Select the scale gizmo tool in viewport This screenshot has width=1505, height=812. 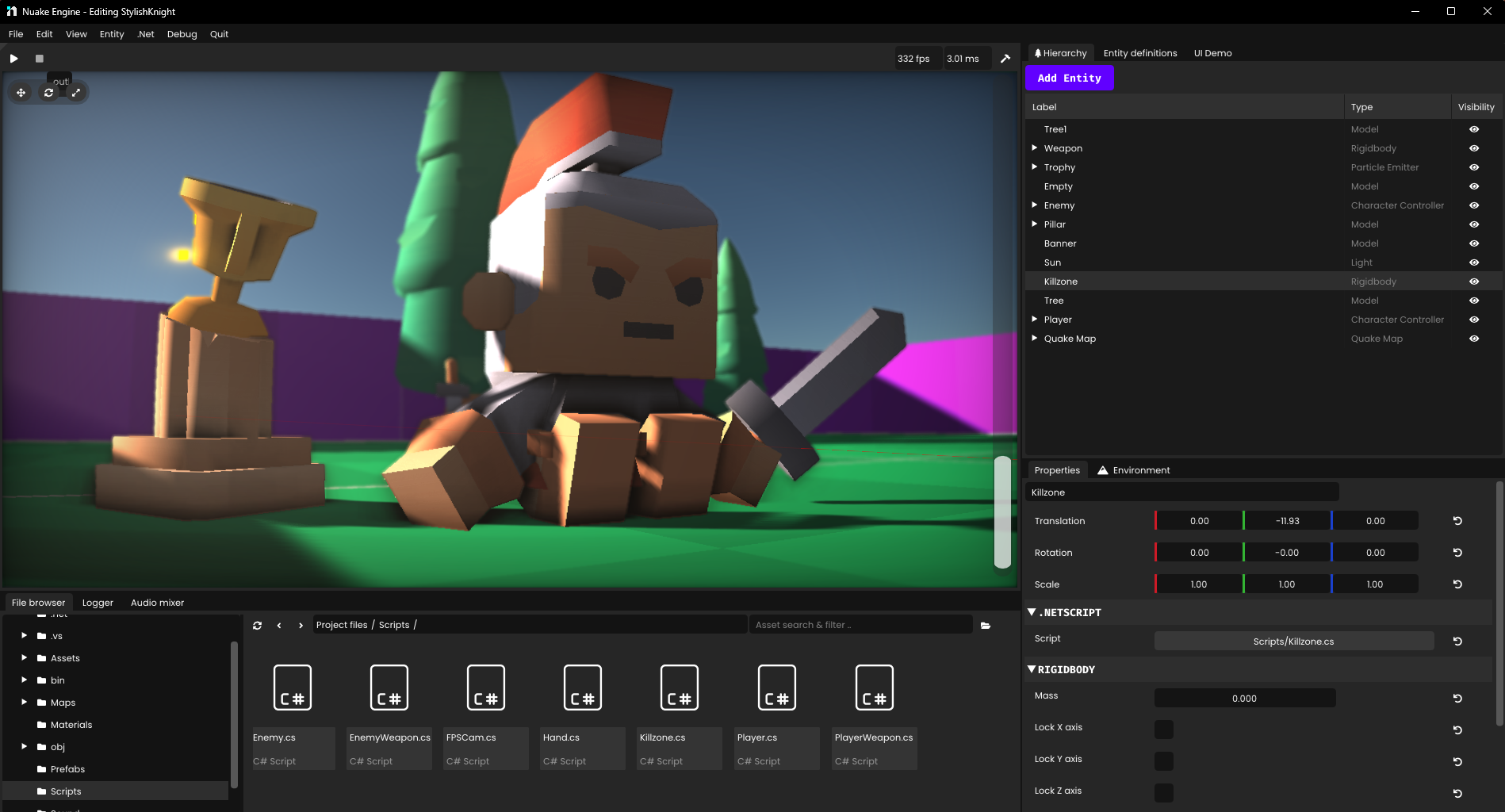pos(76,93)
